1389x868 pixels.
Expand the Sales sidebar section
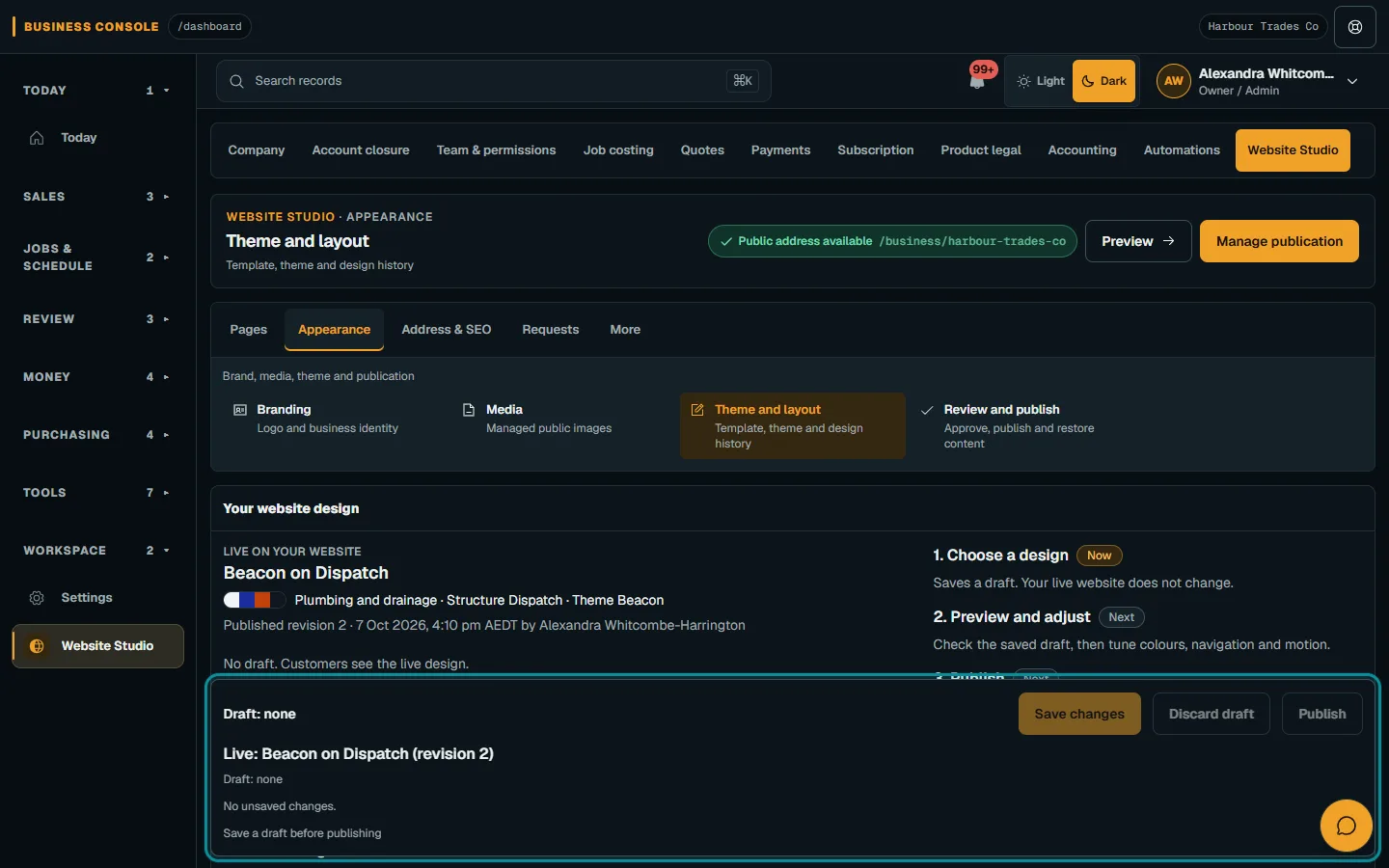95,197
